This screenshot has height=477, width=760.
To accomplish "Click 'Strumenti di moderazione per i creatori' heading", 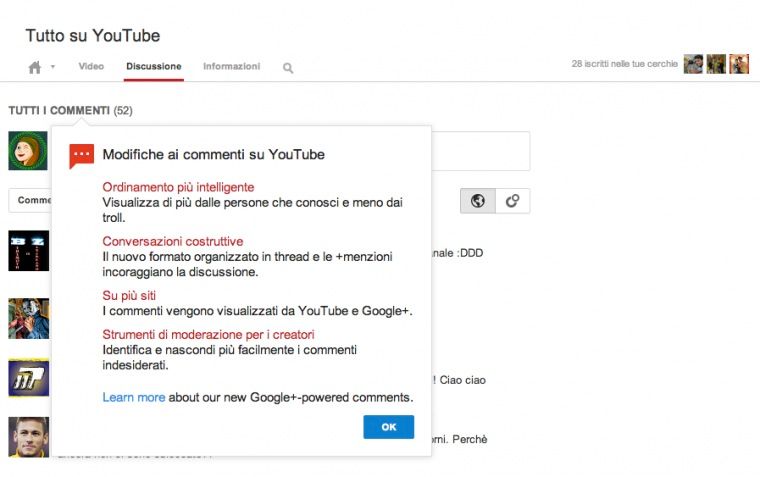I will coord(208,334).
